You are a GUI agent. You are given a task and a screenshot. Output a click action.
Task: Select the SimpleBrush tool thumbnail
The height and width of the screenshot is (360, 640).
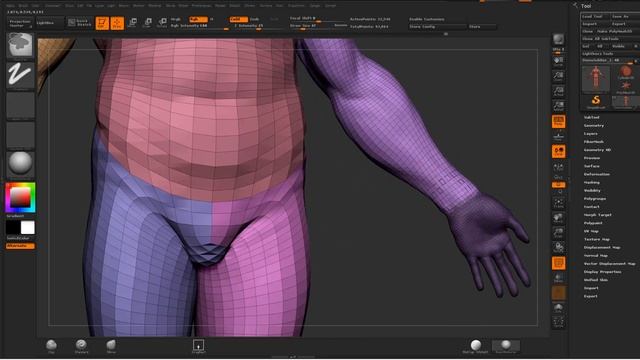596,101
